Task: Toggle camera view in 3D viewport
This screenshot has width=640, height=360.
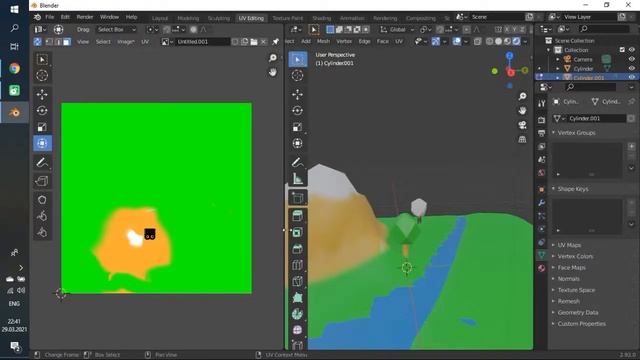Action: [x=522, y=125]
